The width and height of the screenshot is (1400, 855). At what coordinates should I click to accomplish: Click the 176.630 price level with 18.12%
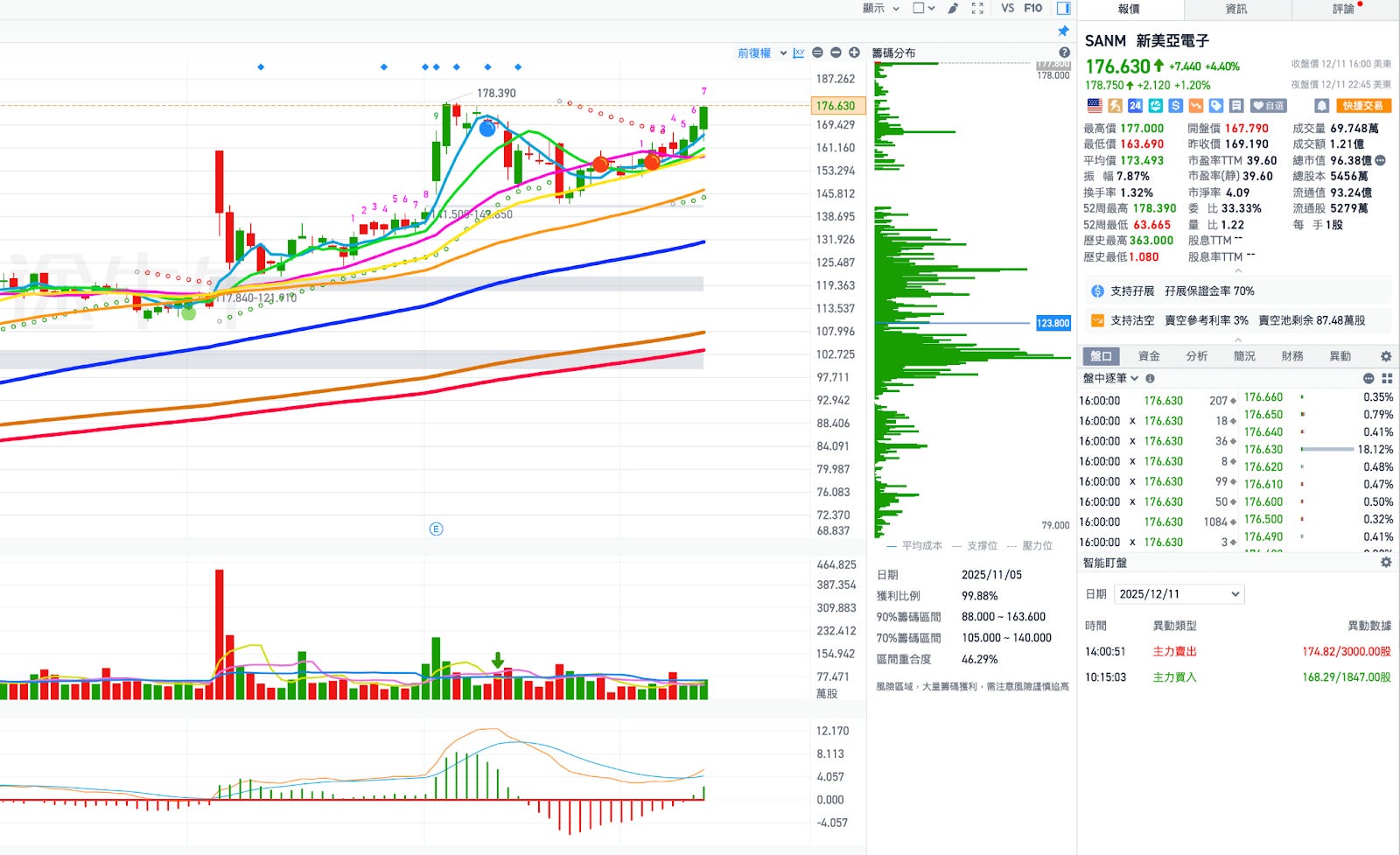pos(1319,449)
